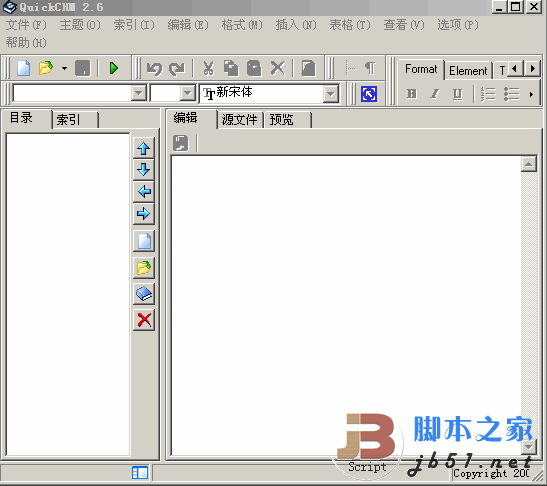Open the 文件(F) menu
Screen dimensions: 547x486
(x=26, y=25)
